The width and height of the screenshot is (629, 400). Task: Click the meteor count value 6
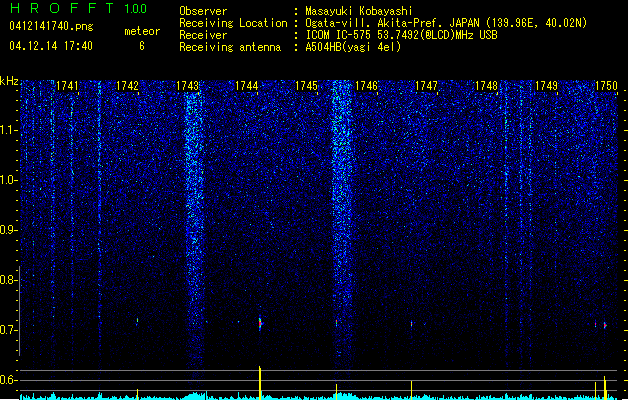point(142,46)
